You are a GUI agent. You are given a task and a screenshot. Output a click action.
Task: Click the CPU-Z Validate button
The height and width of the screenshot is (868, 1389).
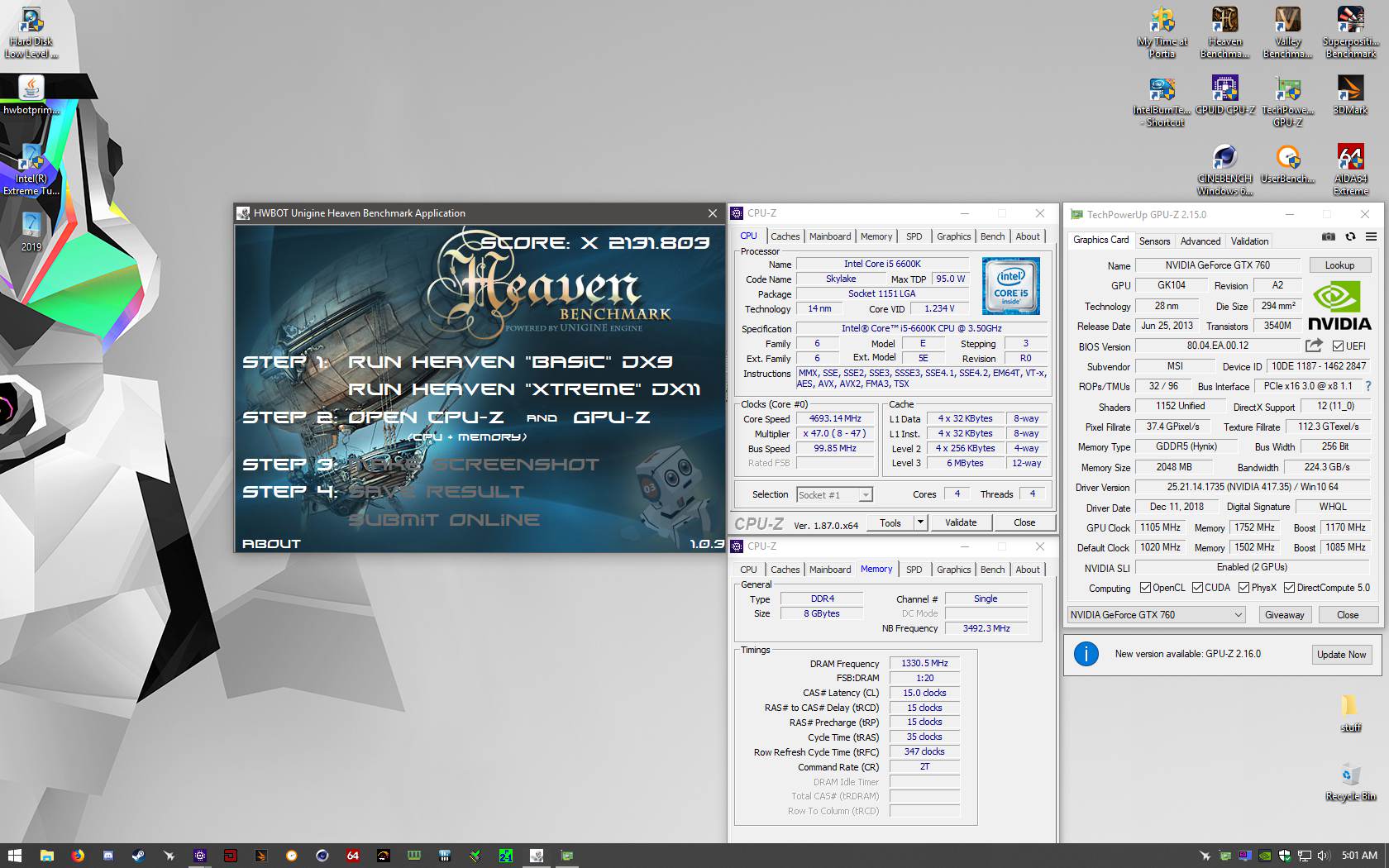tap(961, 522)
